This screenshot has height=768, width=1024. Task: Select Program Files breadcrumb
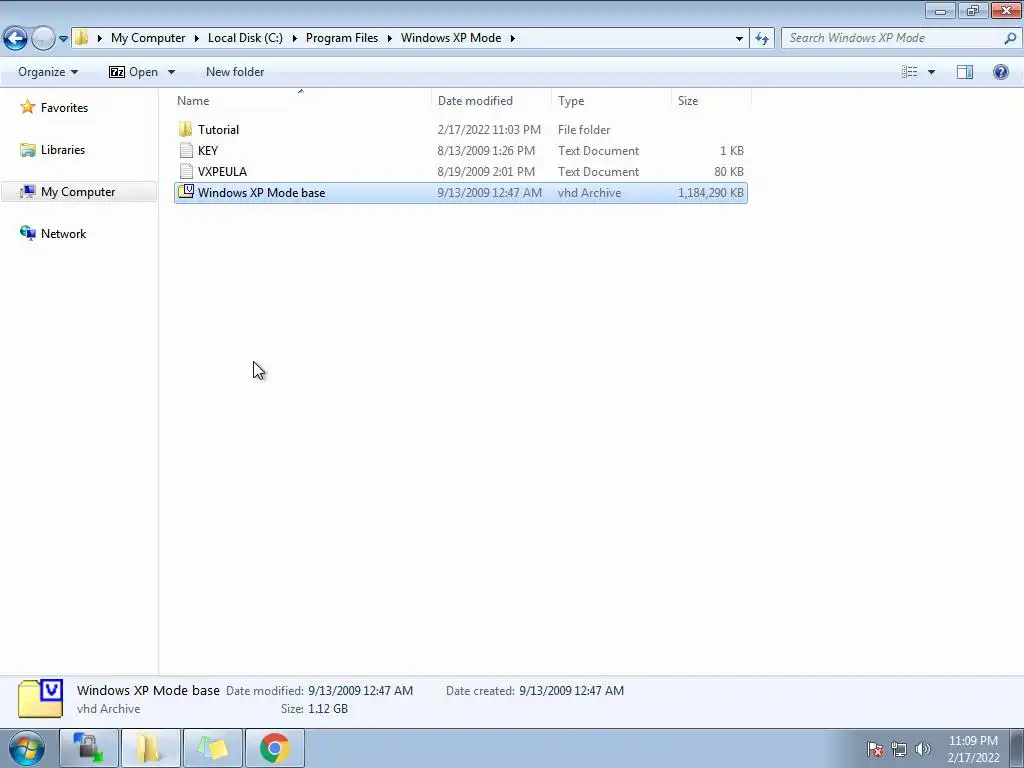[x=342, y=38]
